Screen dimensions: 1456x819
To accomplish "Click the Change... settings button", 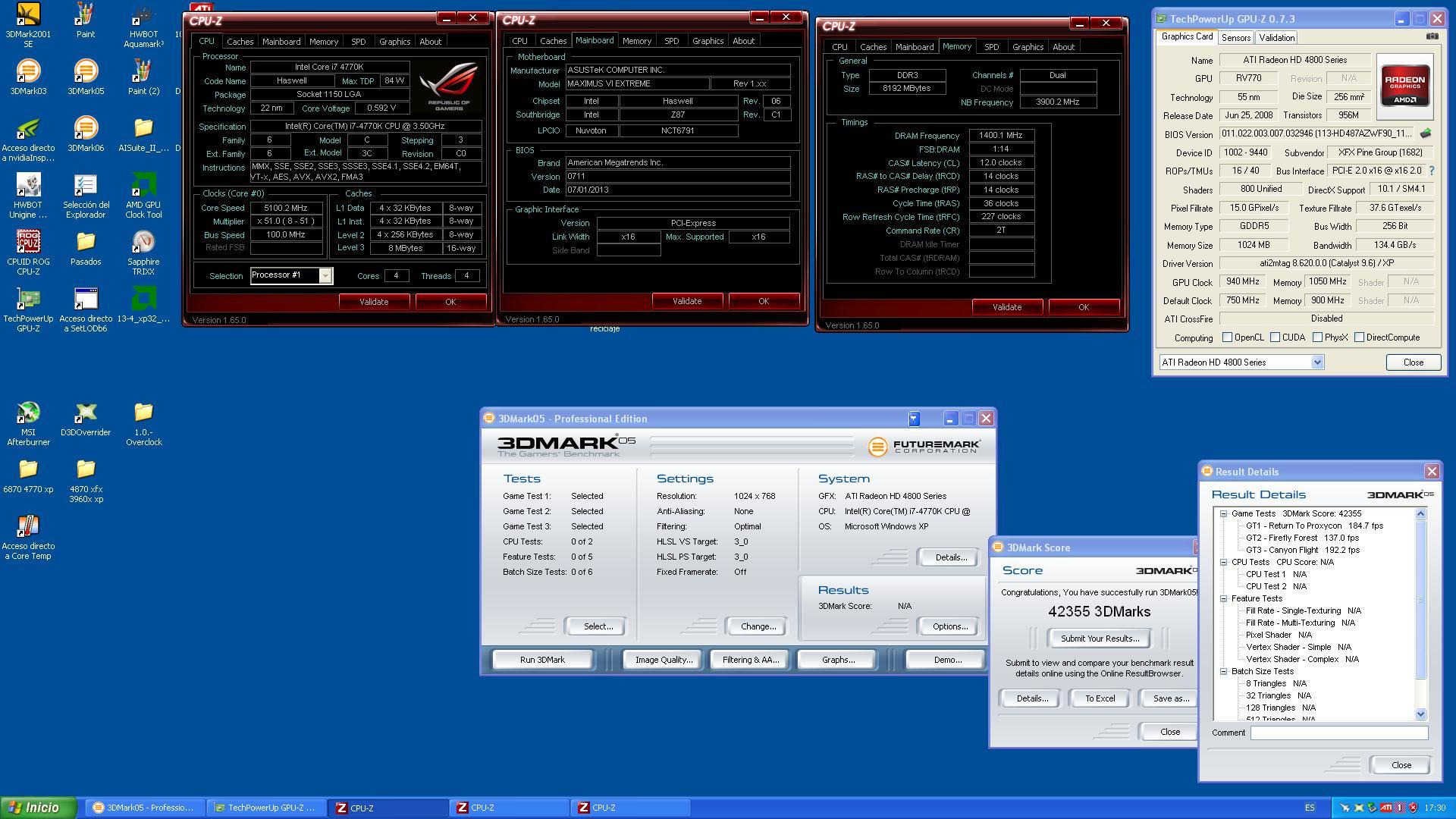I will pos(758,626).
